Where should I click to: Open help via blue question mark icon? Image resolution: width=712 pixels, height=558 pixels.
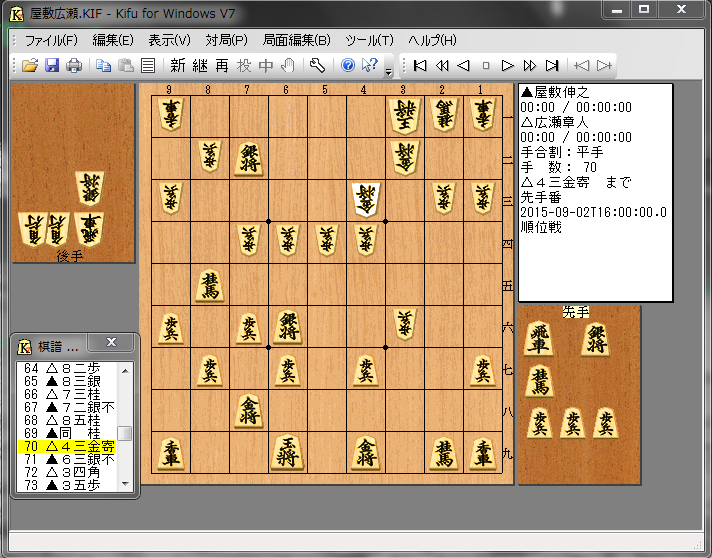pyautogui.click(x=348, y=65)
